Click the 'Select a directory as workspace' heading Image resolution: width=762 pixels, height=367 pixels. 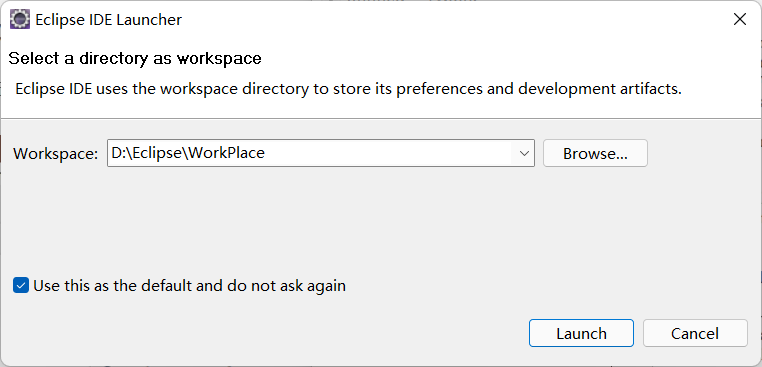[135, 58]
